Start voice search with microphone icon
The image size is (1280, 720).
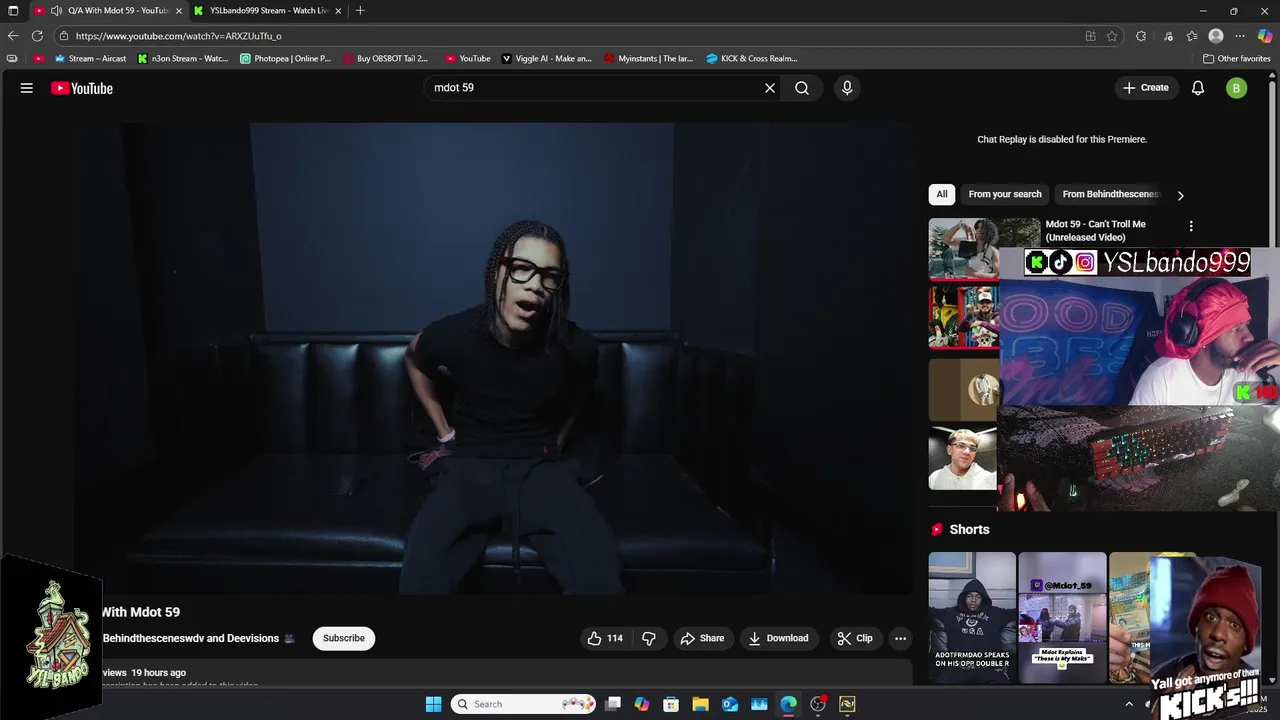[x=847, y=88]
